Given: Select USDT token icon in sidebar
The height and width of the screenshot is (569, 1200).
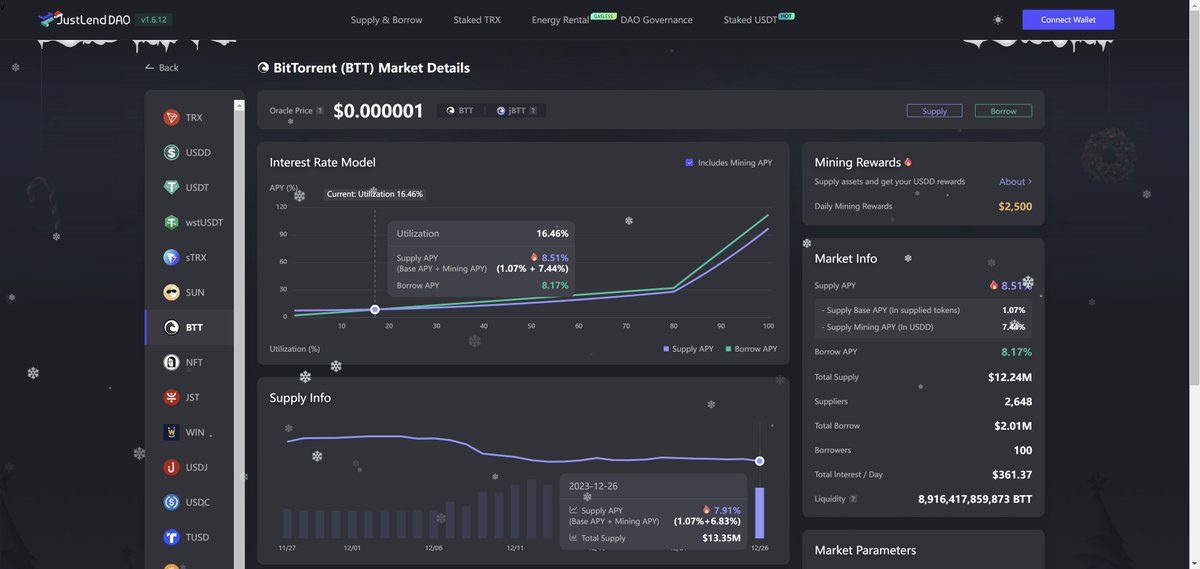Looking at the screenshot, I should pos(171,188).
